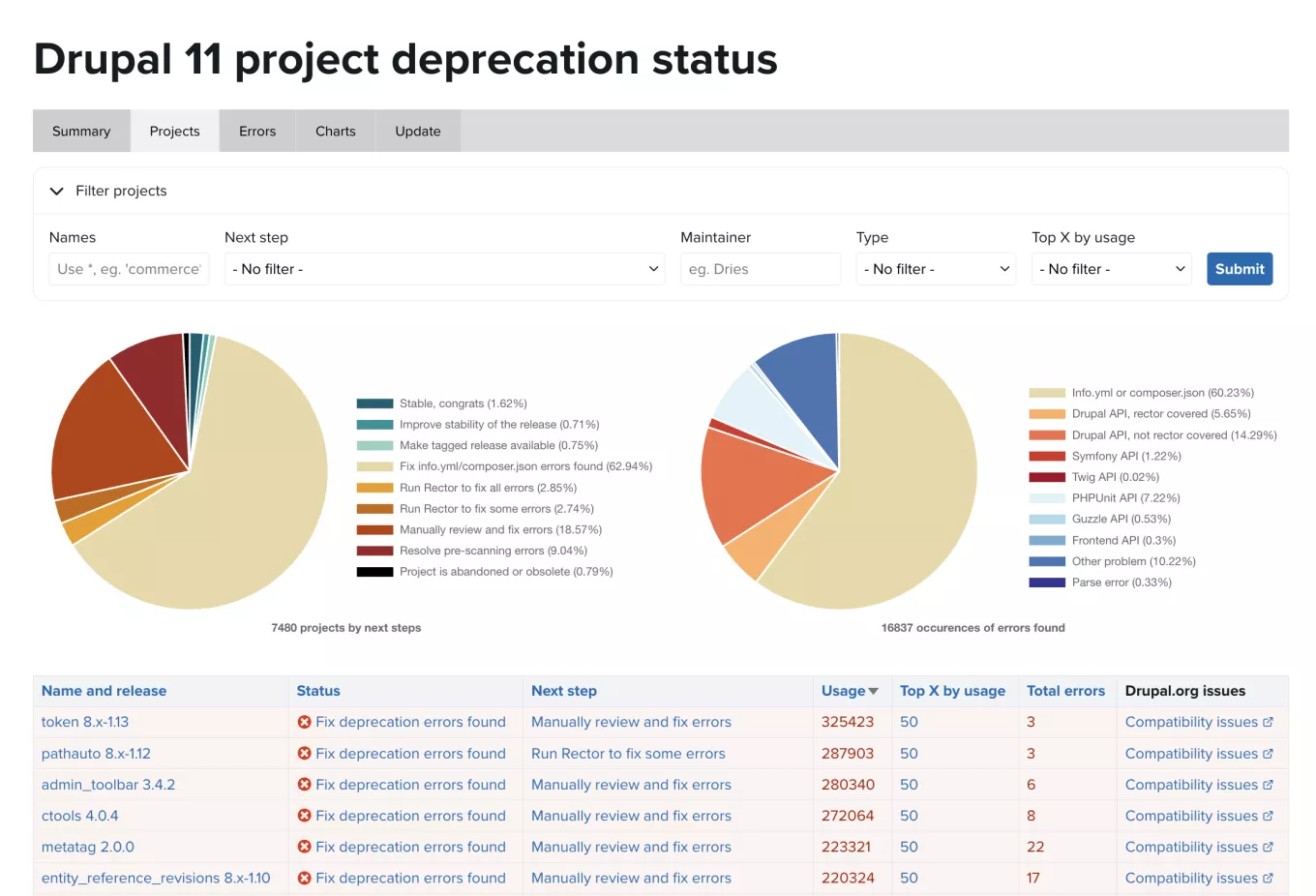The width and height of the screenshot is (1316, 896).
Task: Click the Usage column sort arrow
Action: (874, 691)
